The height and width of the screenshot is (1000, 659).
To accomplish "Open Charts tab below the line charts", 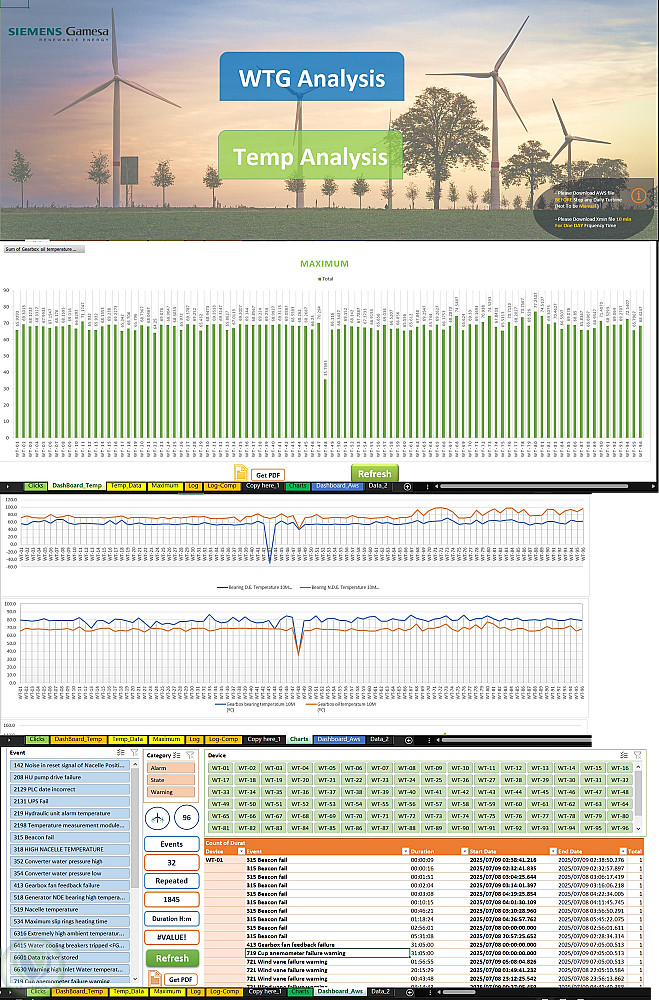I will tap(299, 740).
